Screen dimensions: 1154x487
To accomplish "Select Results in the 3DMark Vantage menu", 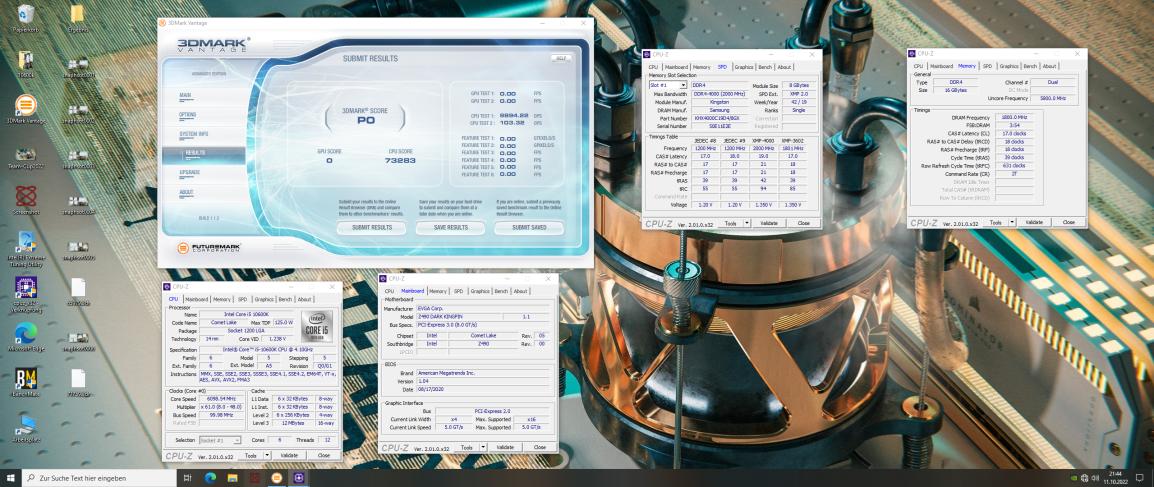I will point(204,153).
